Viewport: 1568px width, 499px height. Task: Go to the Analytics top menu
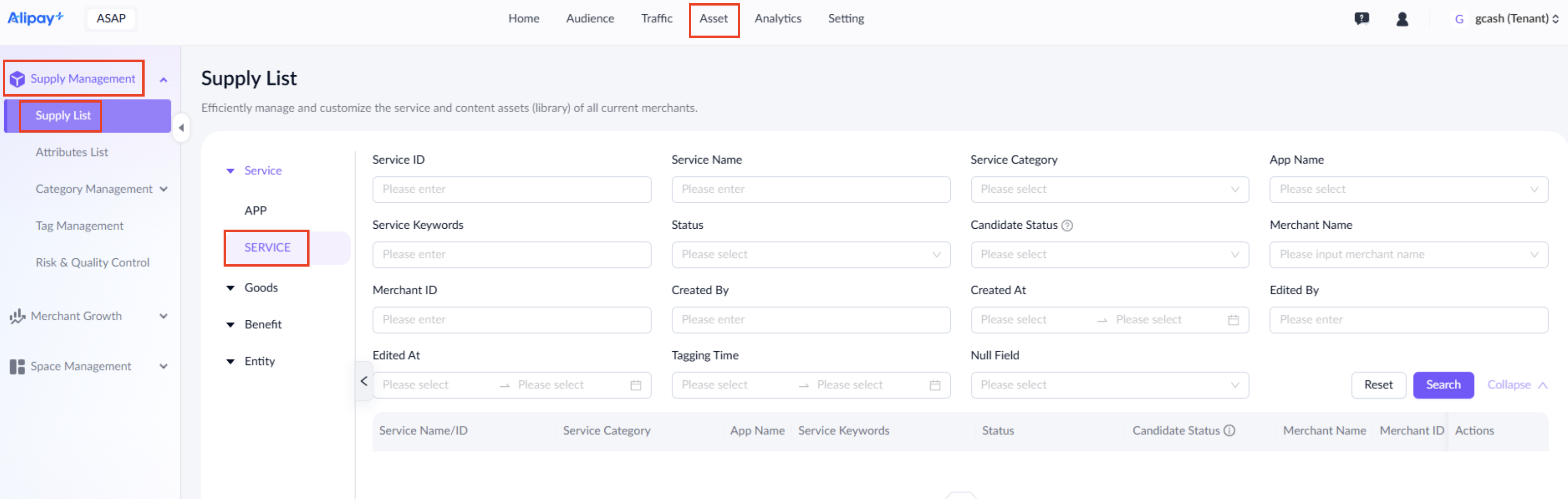(778, 19)
